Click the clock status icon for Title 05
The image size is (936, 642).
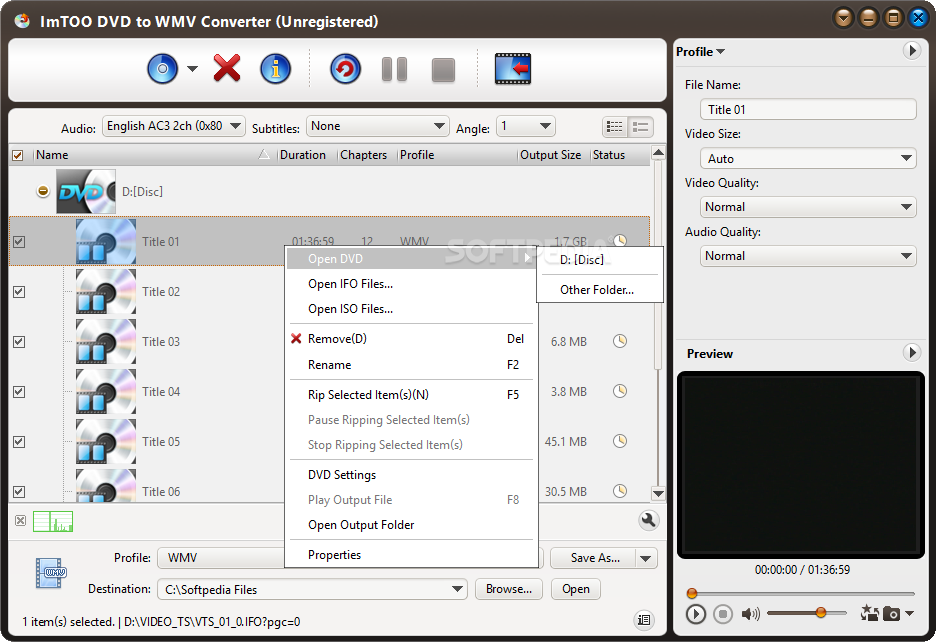pos(620,441)
